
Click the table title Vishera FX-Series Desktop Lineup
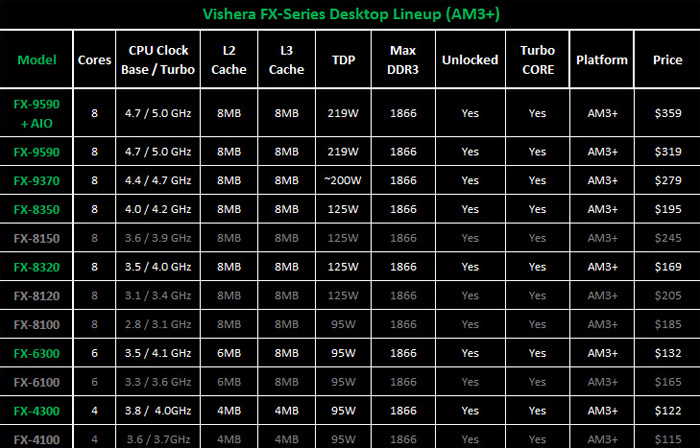351,14
